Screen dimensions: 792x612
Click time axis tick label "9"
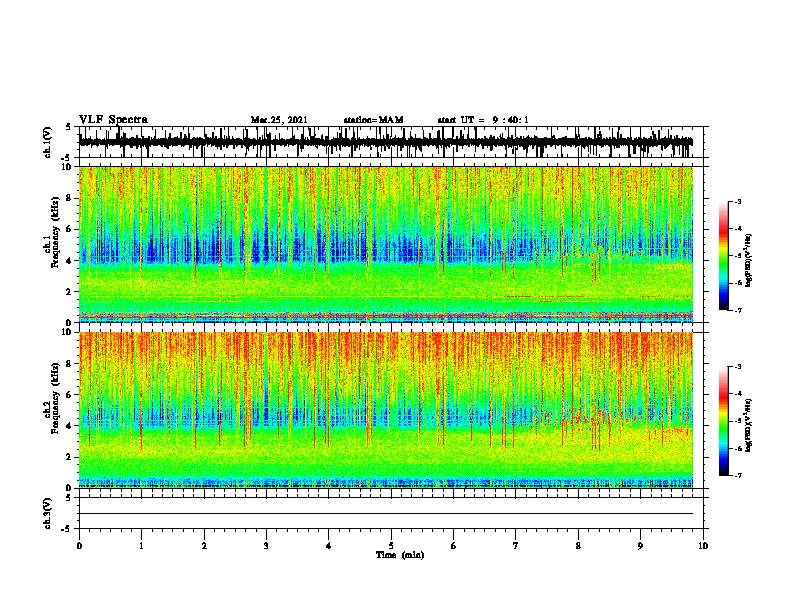coord(640,546)
